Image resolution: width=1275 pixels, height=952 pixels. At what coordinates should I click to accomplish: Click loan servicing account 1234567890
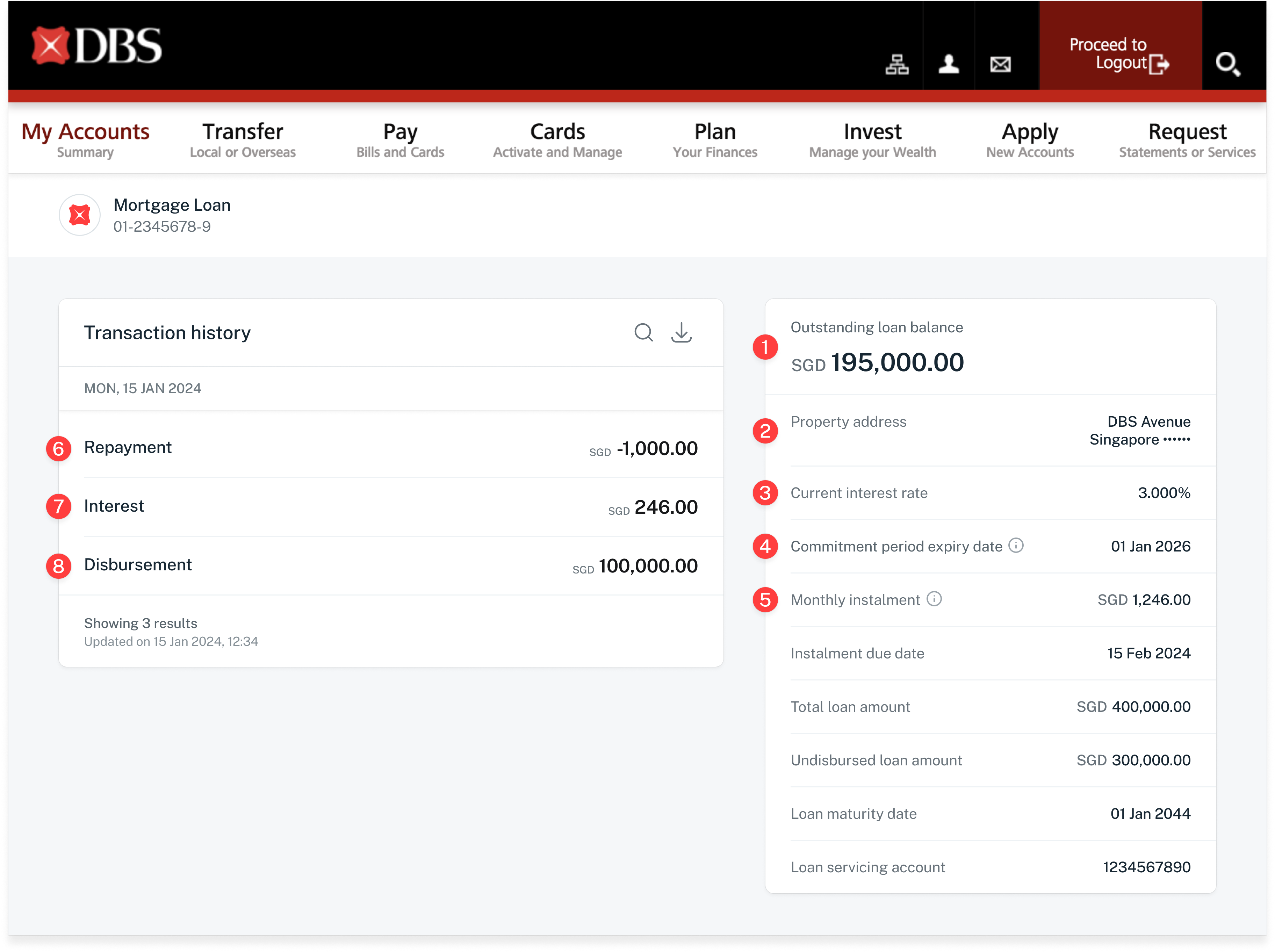(x=1146, y=867)
